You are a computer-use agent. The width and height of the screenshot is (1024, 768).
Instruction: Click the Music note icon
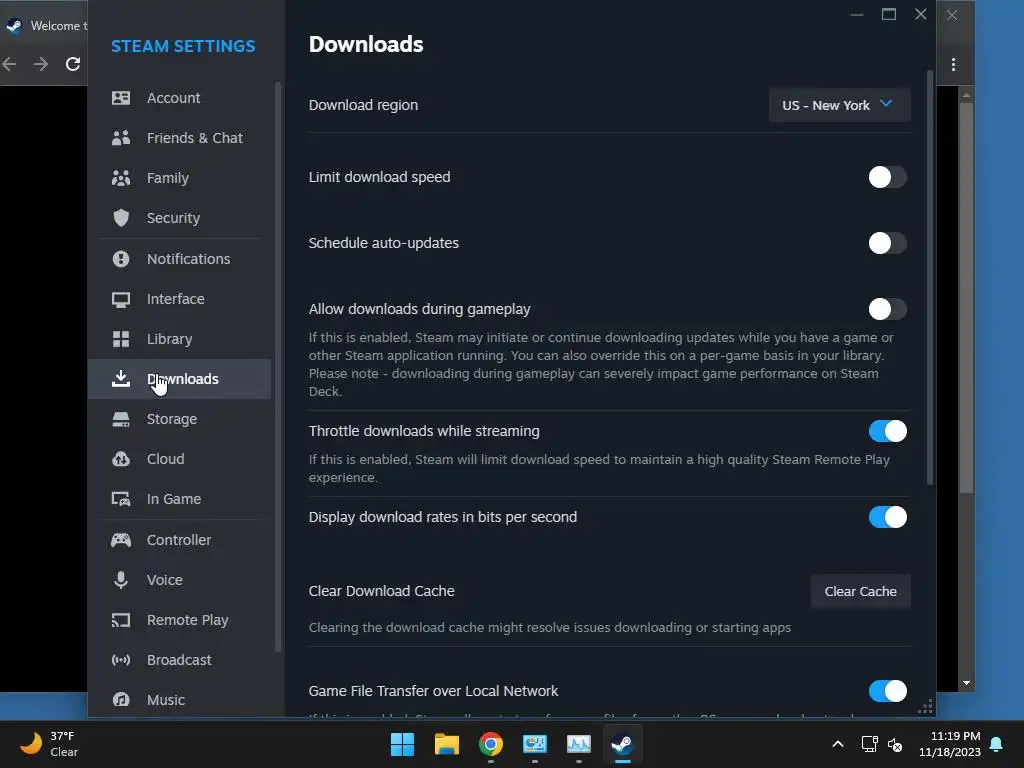click(121, 699)
